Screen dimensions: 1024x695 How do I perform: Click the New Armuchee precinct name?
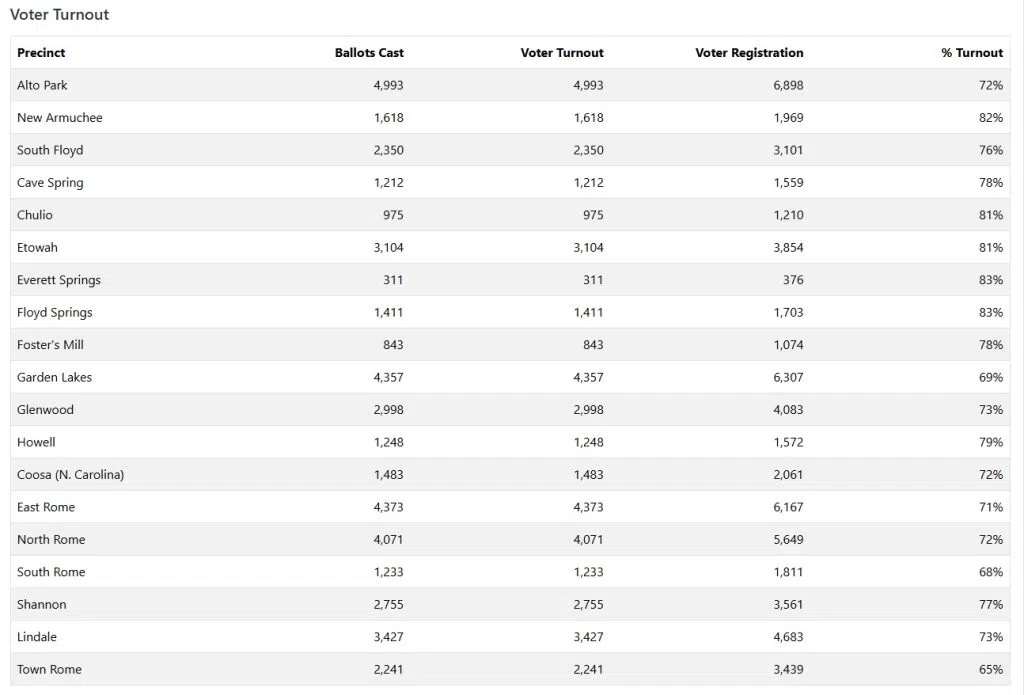click(59, 118)
